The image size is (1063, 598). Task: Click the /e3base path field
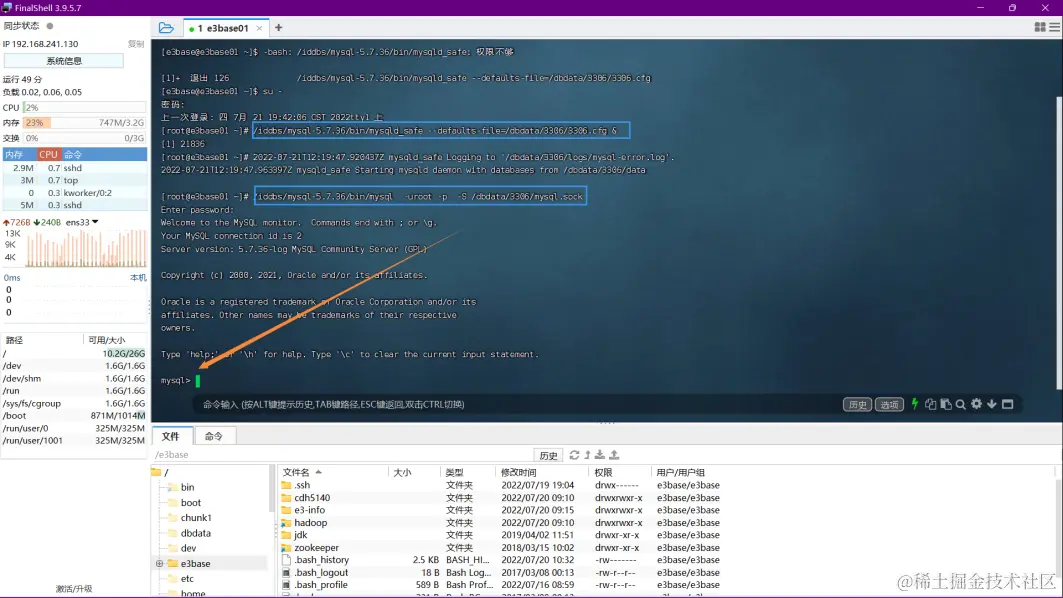click(342, 455)
